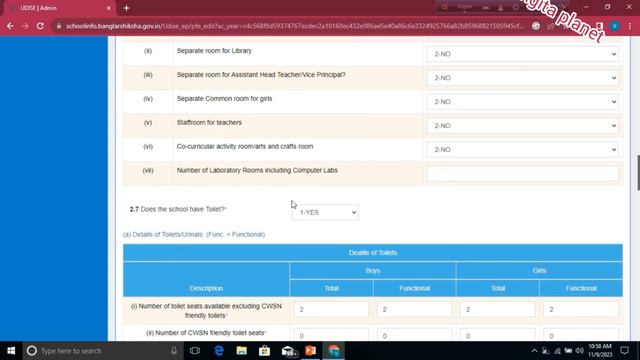640x360 pixels.
Task: Open Task View from the taskbar
Action: tap(195, 351)
